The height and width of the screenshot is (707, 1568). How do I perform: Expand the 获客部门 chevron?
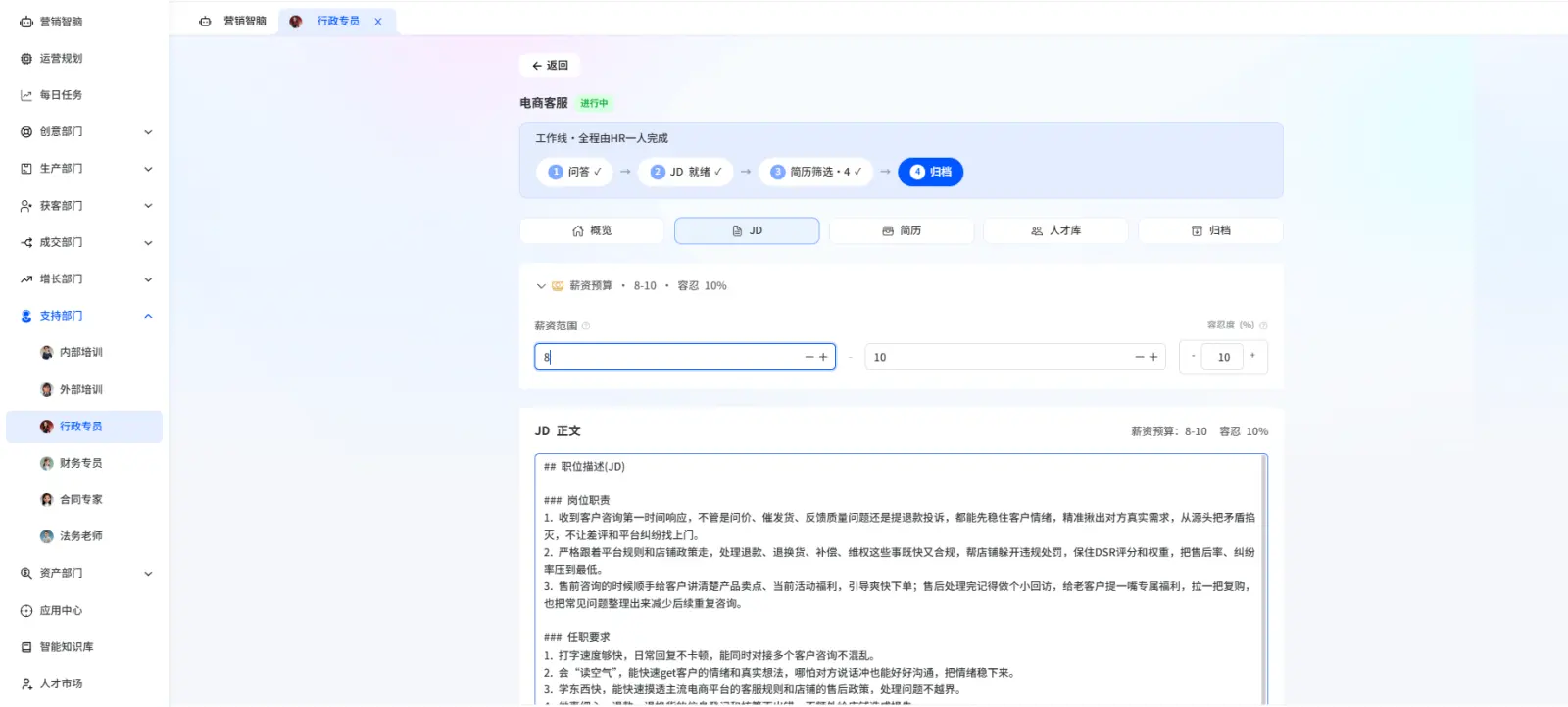pos(148,206)
